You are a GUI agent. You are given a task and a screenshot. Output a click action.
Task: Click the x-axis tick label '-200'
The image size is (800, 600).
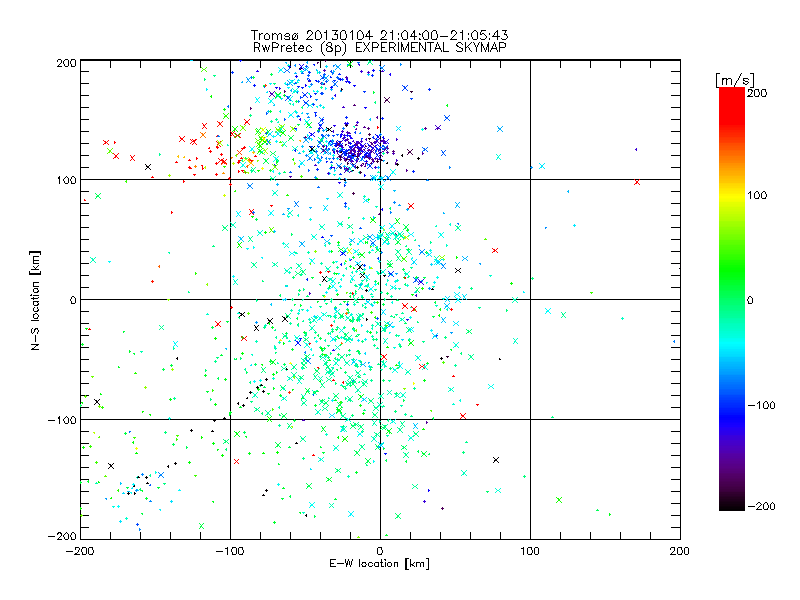pyautogui.click(x=80, y=551)
